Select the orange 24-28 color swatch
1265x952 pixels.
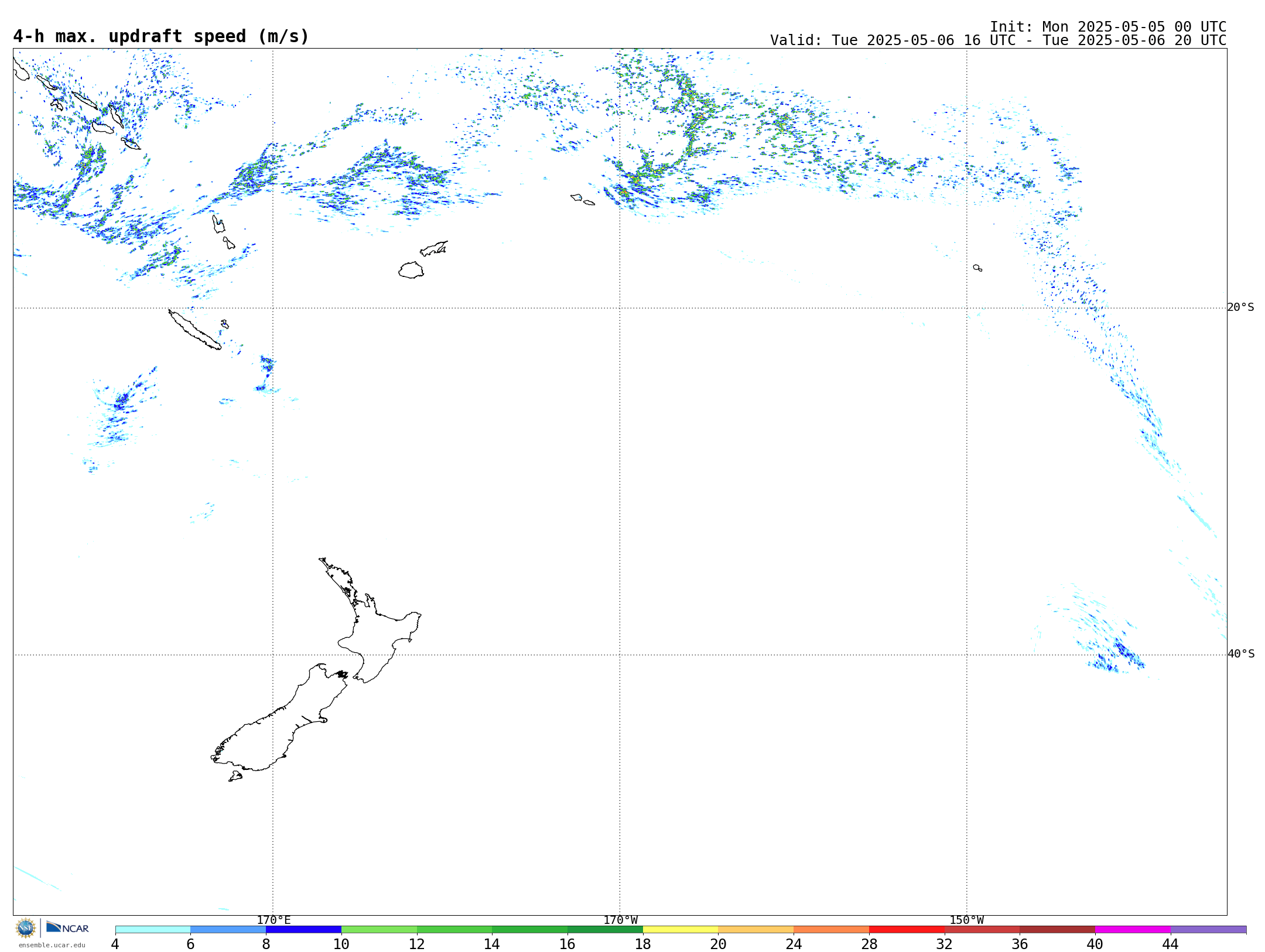click(x=832, y=930)
